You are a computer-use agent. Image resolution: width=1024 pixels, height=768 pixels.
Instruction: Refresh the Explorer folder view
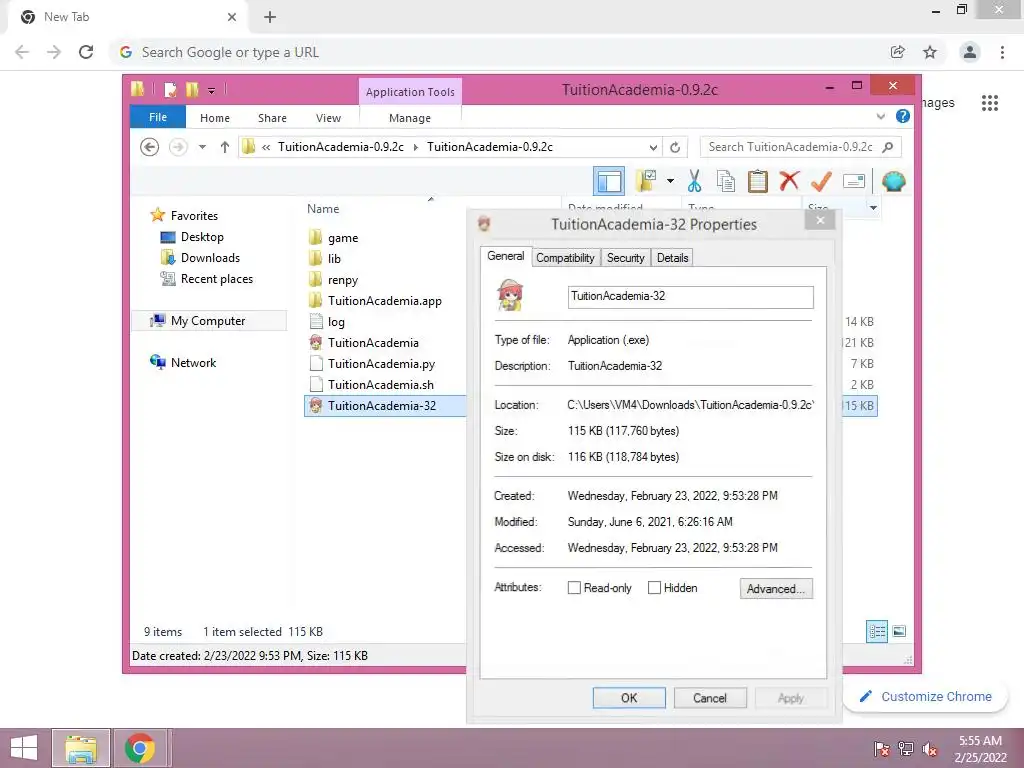coord(675,147)
